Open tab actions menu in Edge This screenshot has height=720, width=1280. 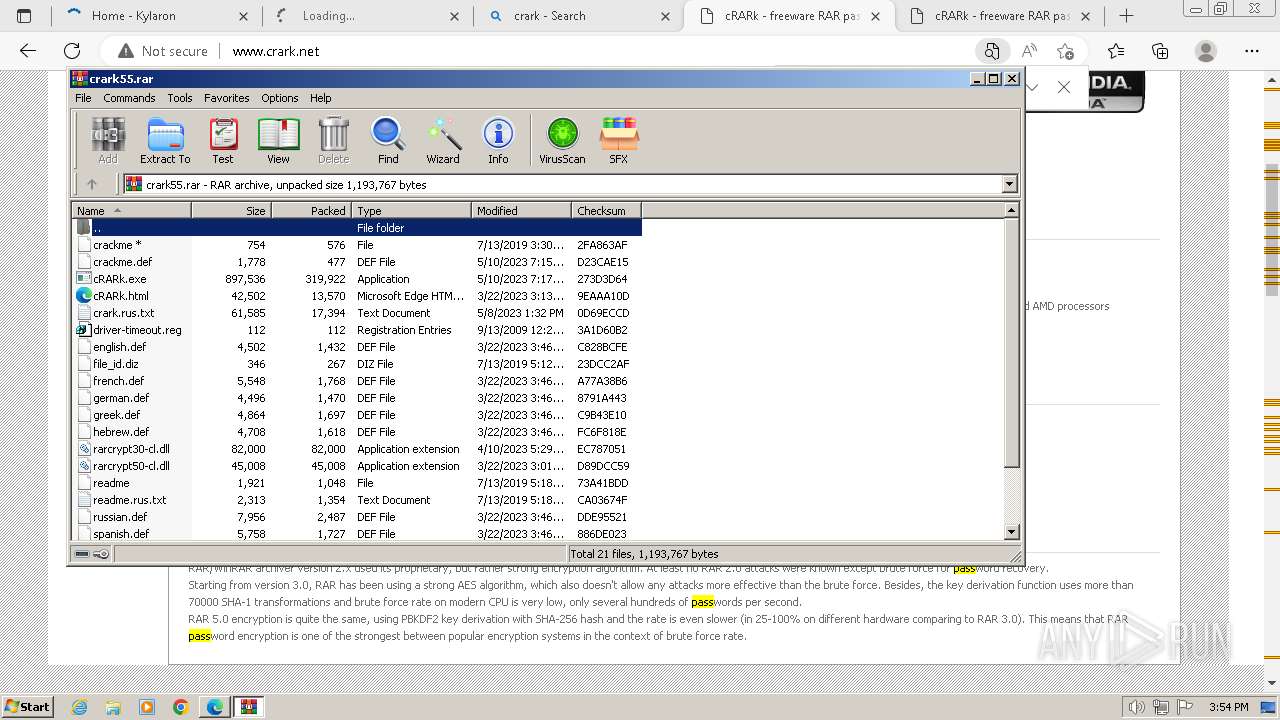(x=24, y=16)
